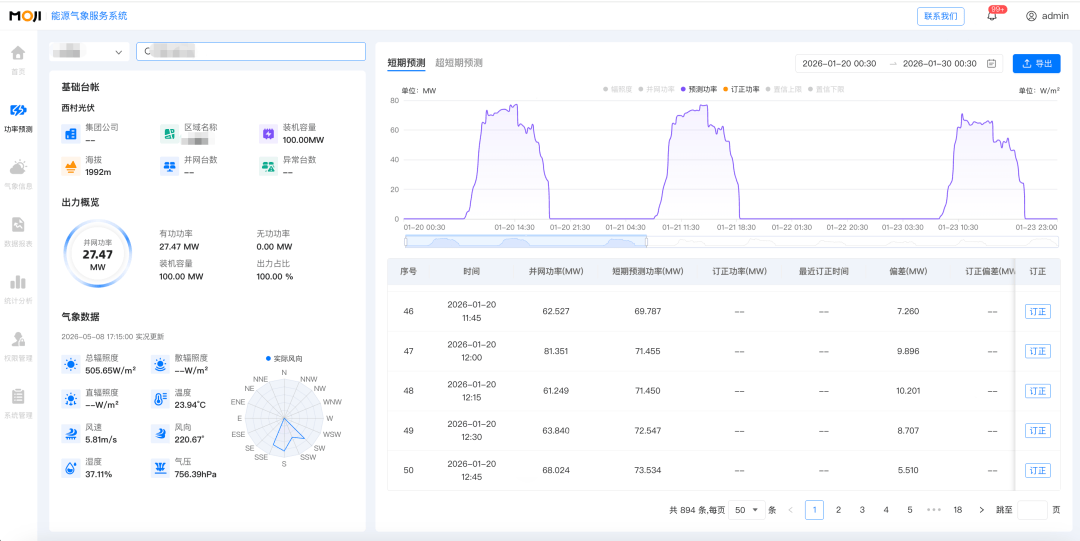Viewport: 1080px width, 541px height.
Task: Toggle the 预测功率 legend series
Action: [699, 90]
